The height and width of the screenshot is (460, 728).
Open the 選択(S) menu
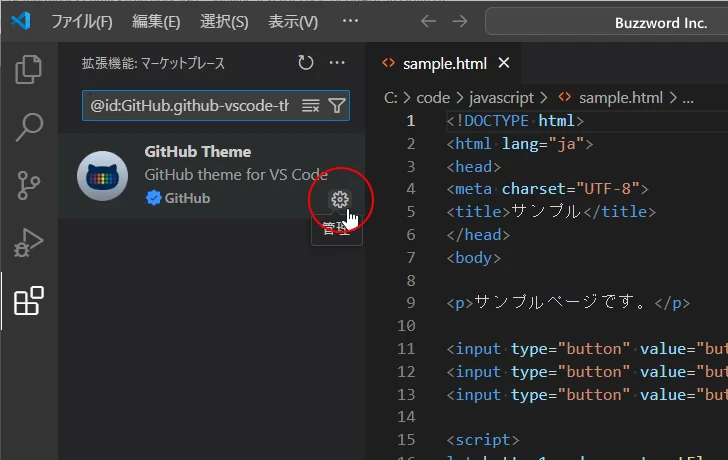(x=224, y=21)
